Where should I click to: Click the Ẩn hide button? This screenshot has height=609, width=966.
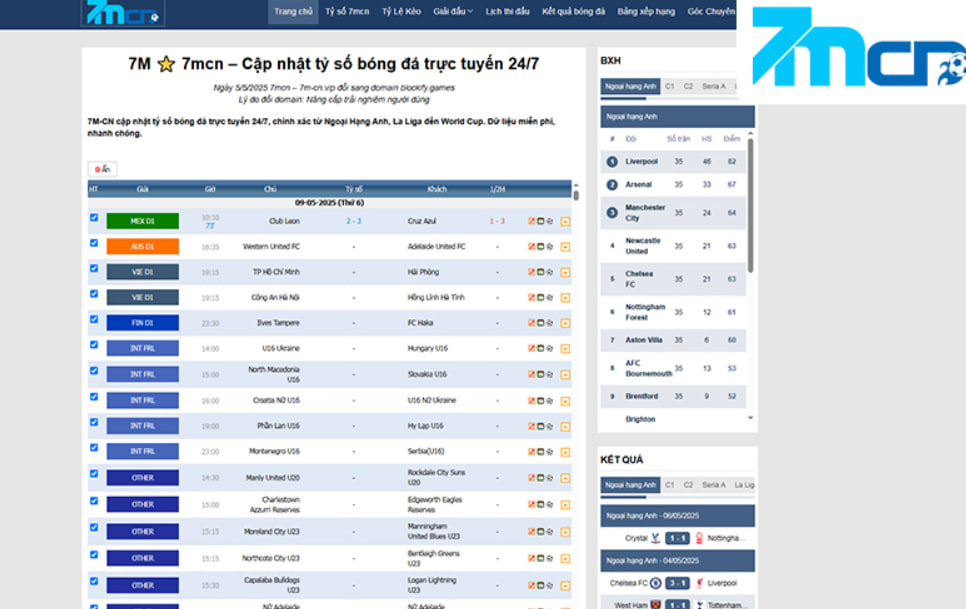pyautogui.click(x=102, y=169)
